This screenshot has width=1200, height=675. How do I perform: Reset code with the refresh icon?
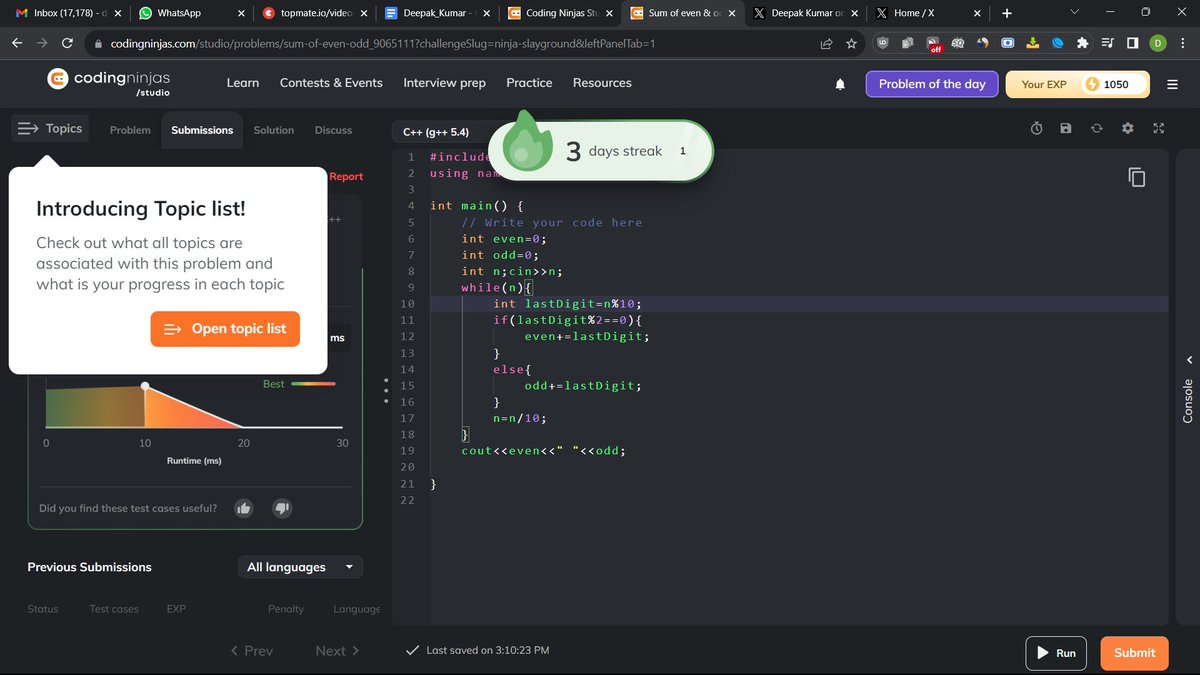point(1097,128)
